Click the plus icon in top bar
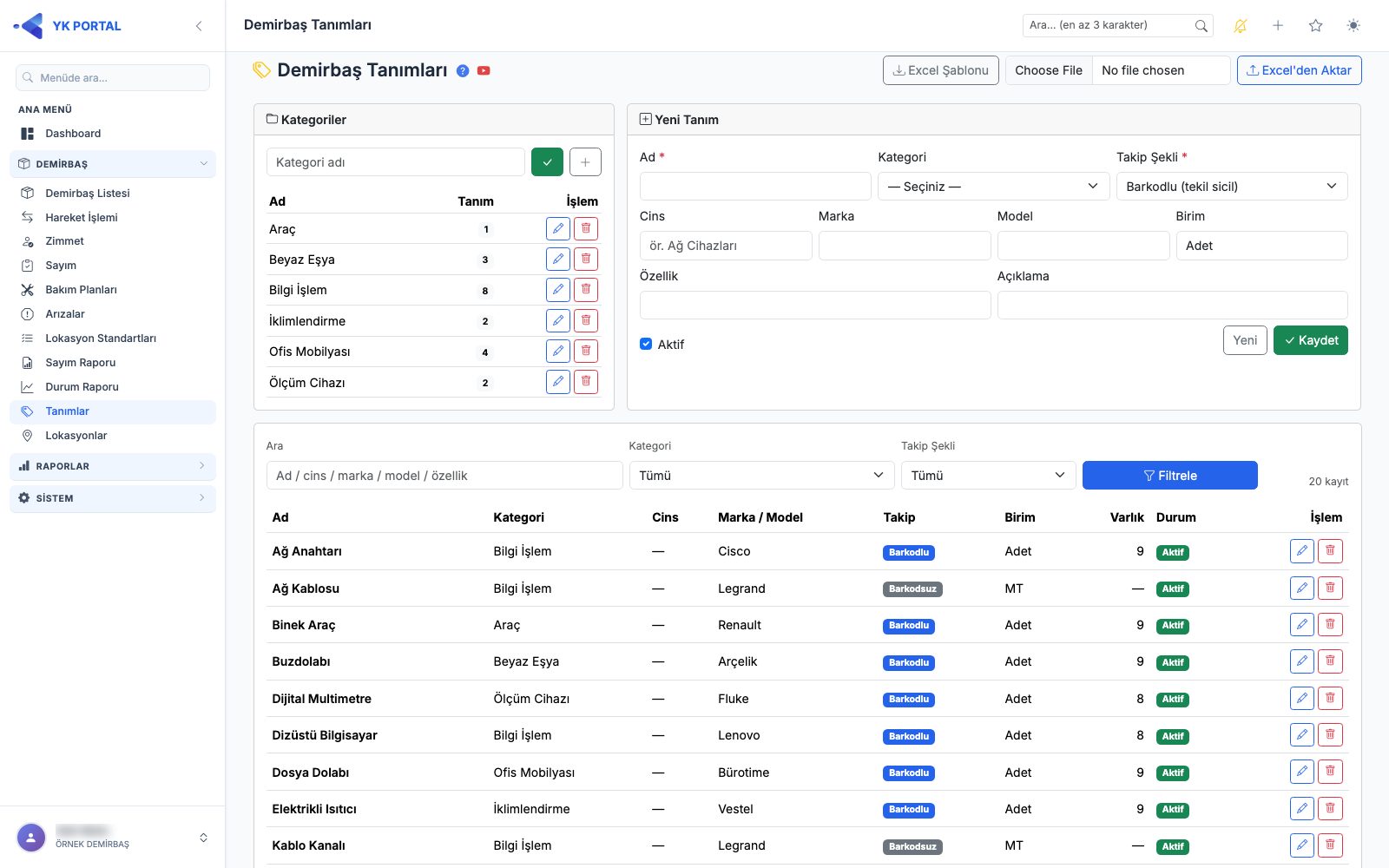1389x868 pixels. (1278, 26)
